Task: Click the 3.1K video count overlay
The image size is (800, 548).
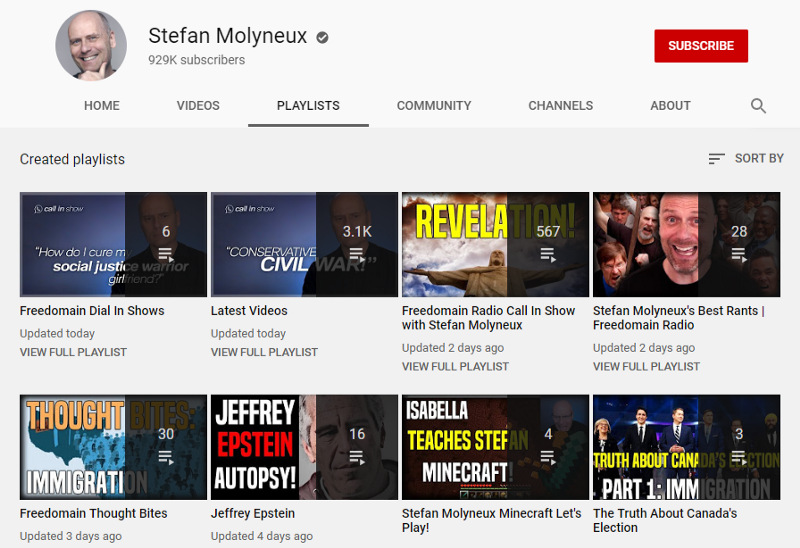Action: pos(357,232)
